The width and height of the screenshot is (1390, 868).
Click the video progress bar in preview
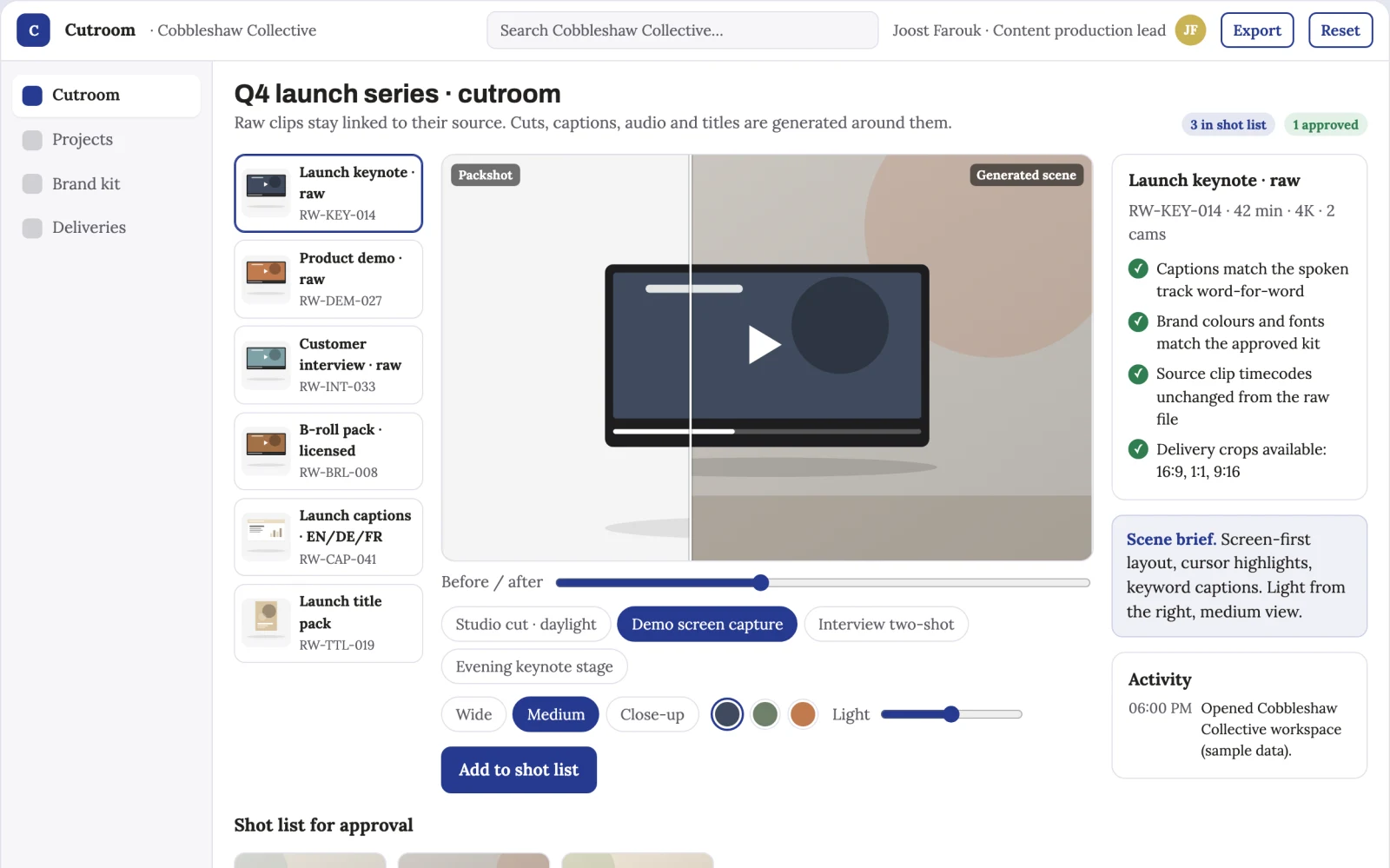(x=766, y=431)
